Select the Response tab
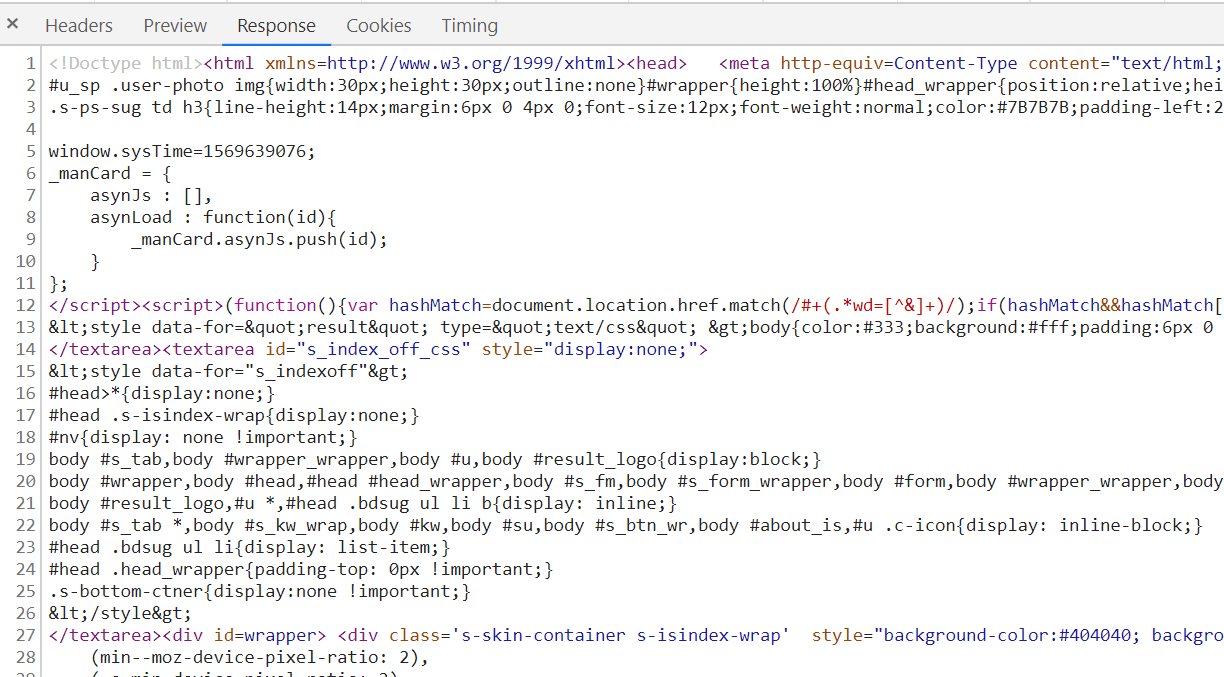This screenshot has height=677, width=1224. point(276,26)
